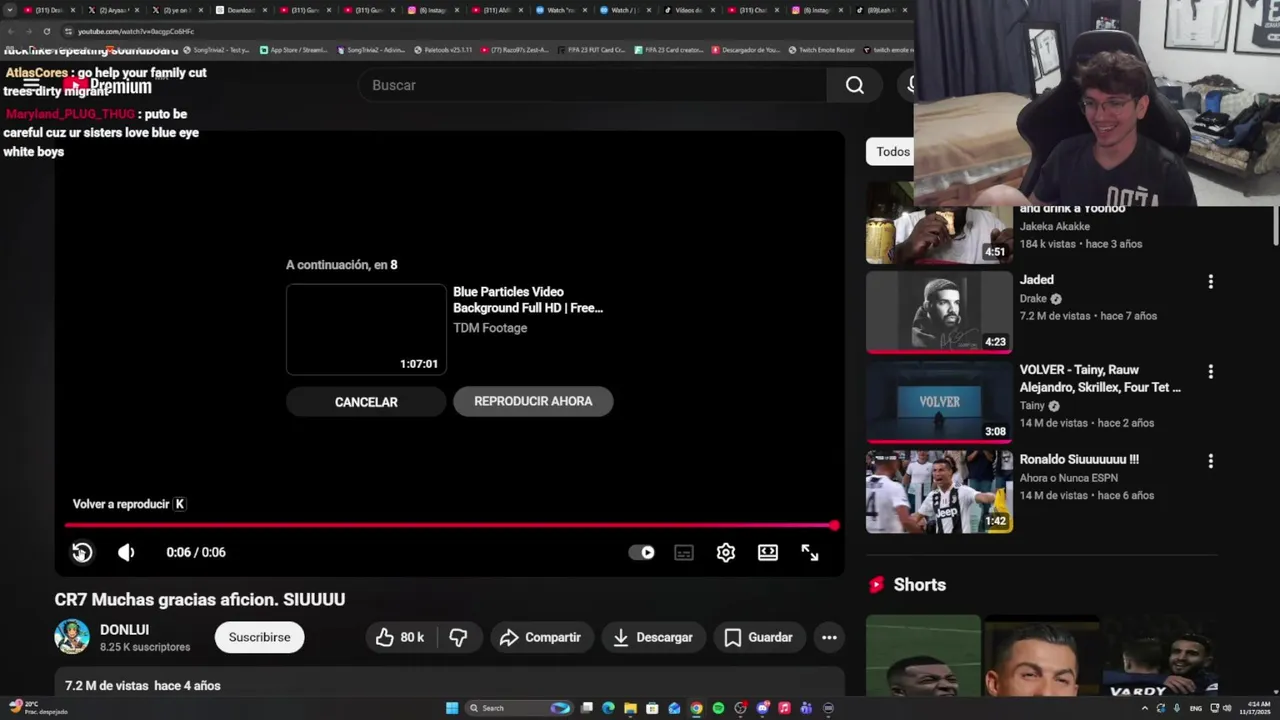Select the Todos filter chip
Screen dimensions: 1280x720
point(890,152)
